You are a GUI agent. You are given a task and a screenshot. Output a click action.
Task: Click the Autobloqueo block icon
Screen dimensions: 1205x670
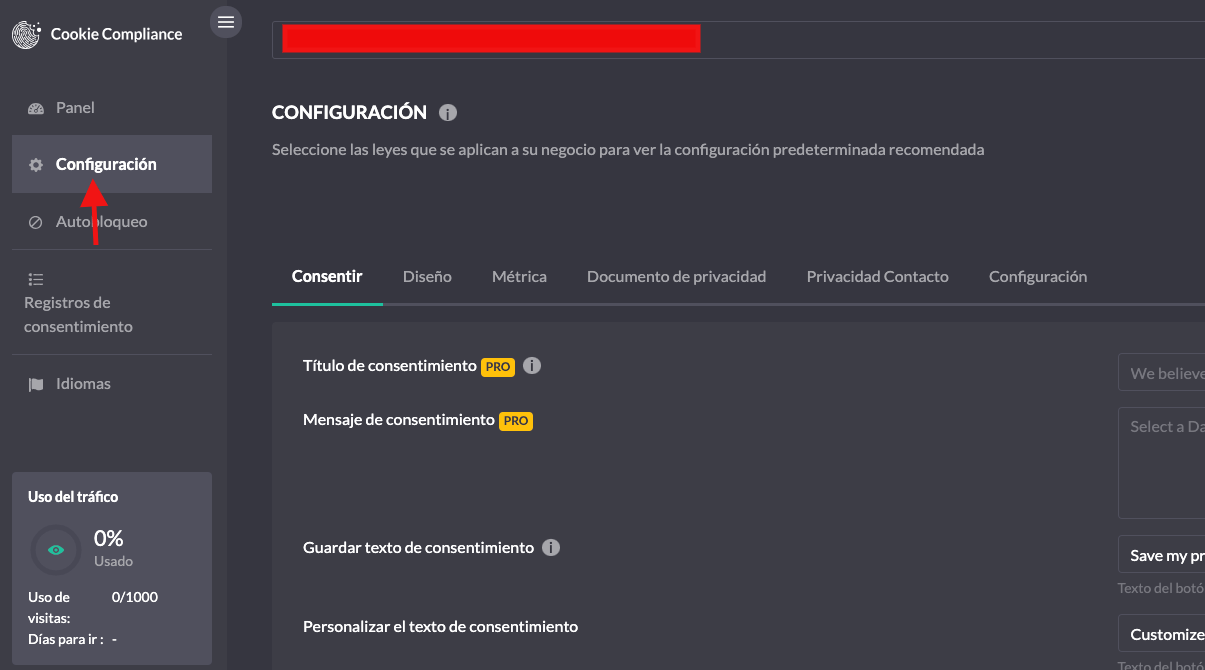(36, 222)
